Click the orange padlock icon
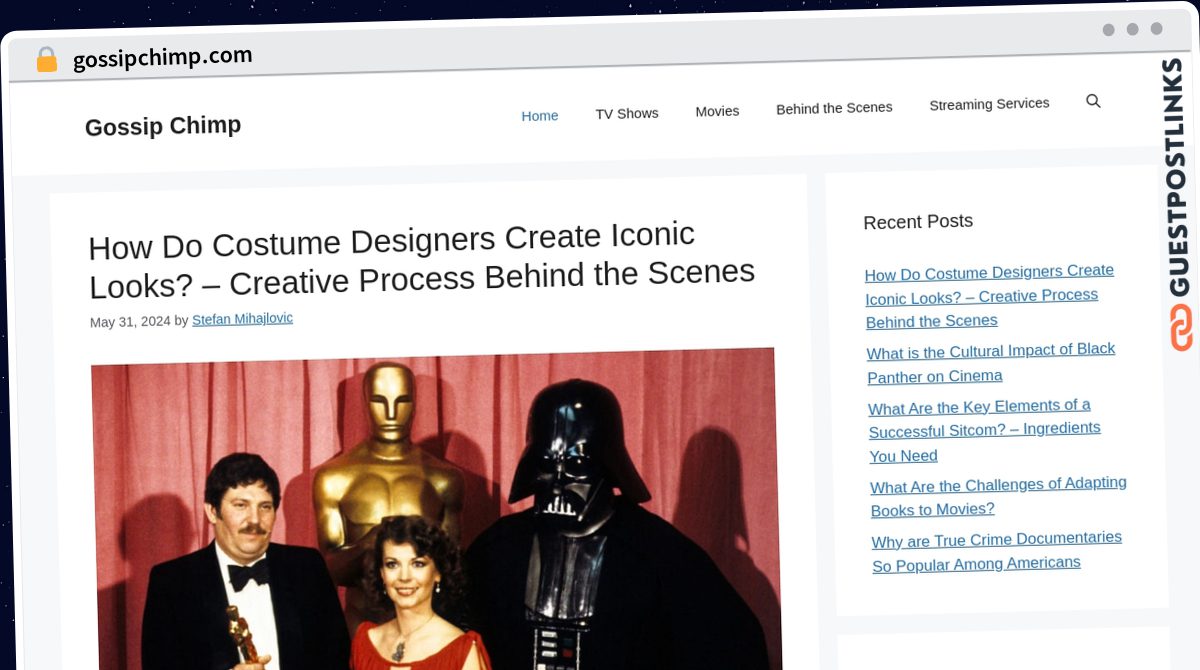This screenshot has height=670, width=1200. (47, 60)
